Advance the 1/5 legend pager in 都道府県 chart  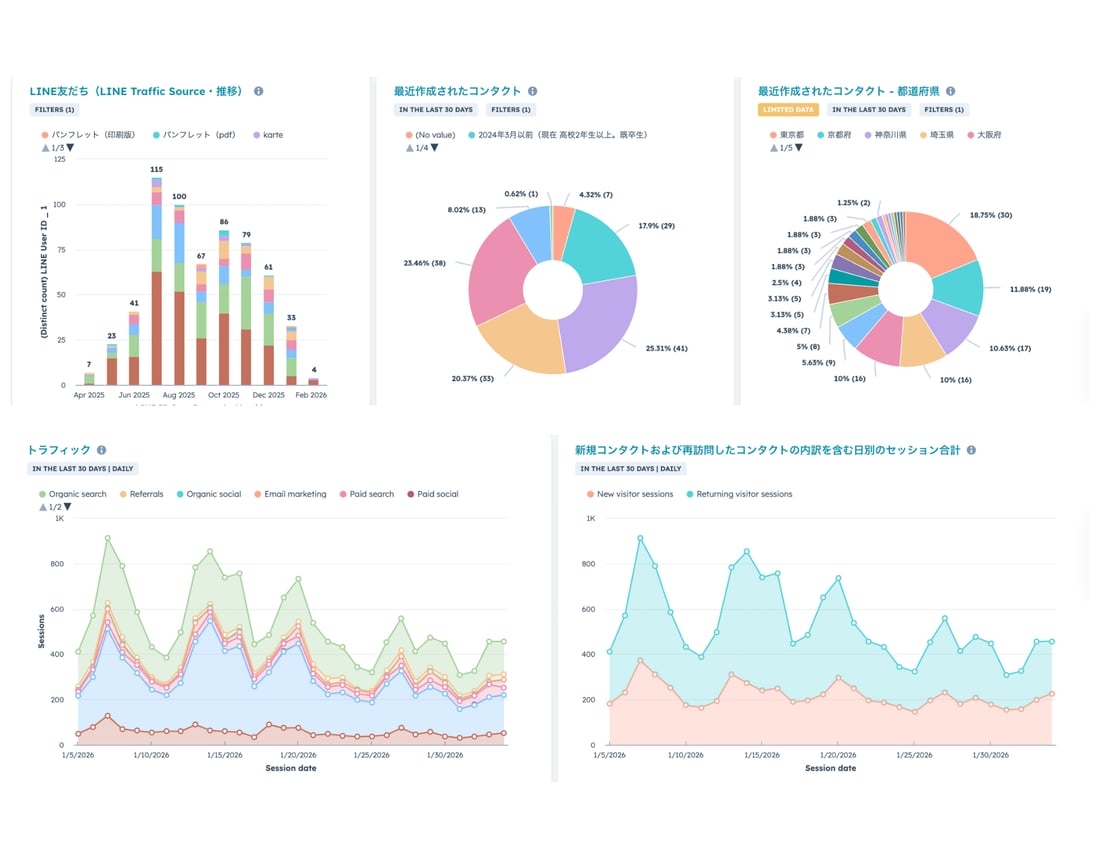click(x=798, y=148)
